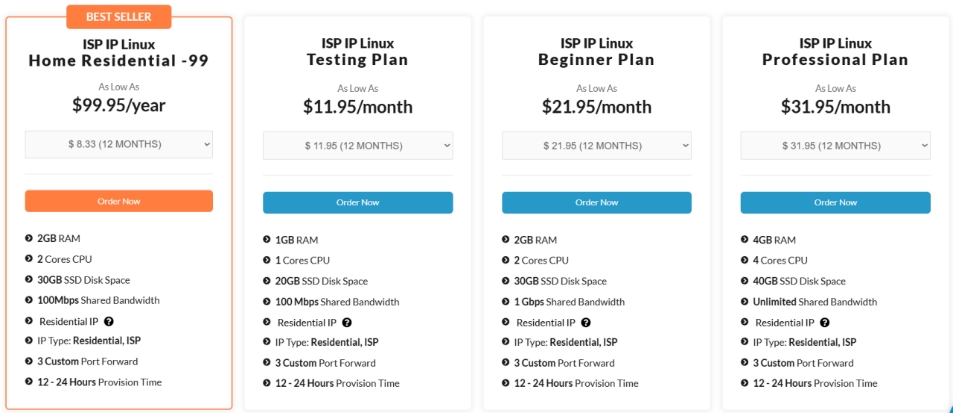Image resolution: width=953 pixels, height=413 pixels.
Task: Click the Residential IP help icon in Testing Plan
Action: (347, 323)
